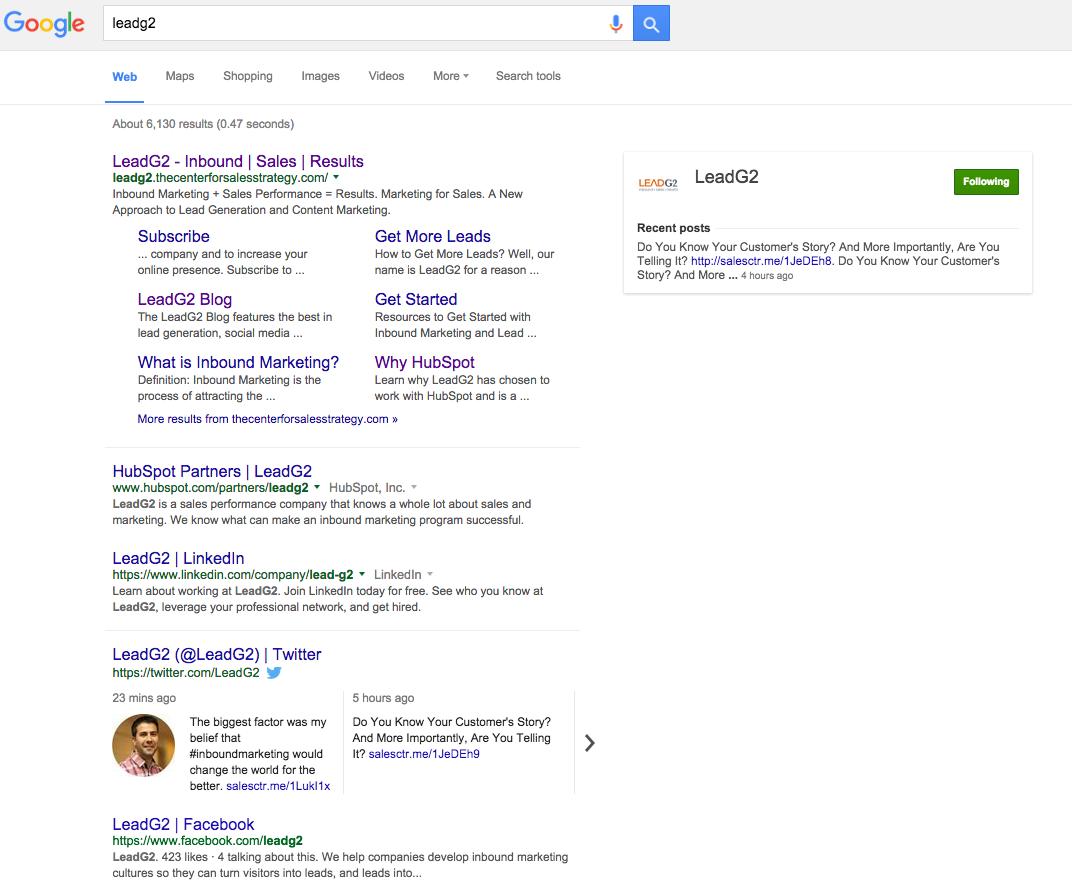Open Search tools
Image resolution: width=1072 pixels, height=894 pixels.
point(528,76)
